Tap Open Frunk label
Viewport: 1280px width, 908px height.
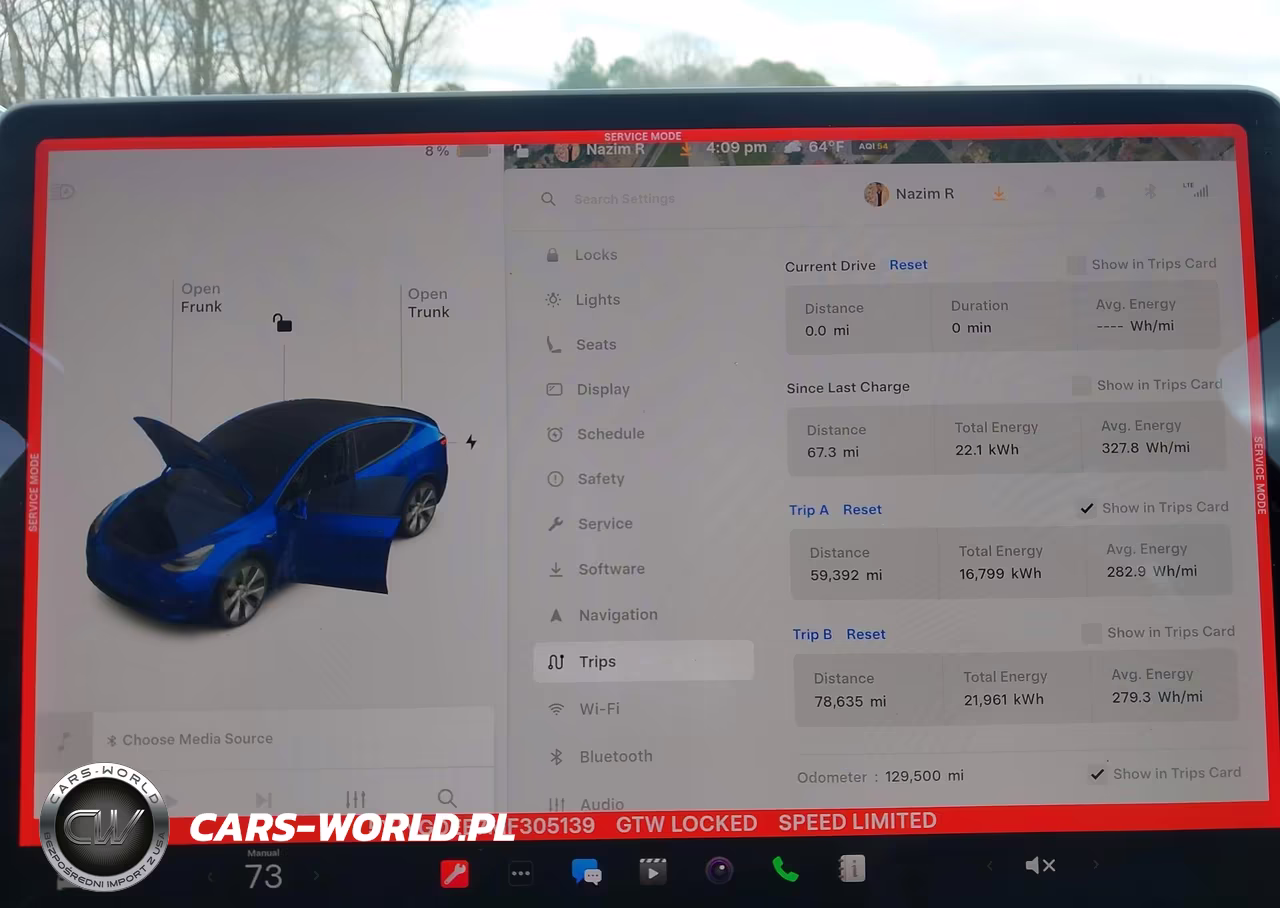(x=201, y=298)
